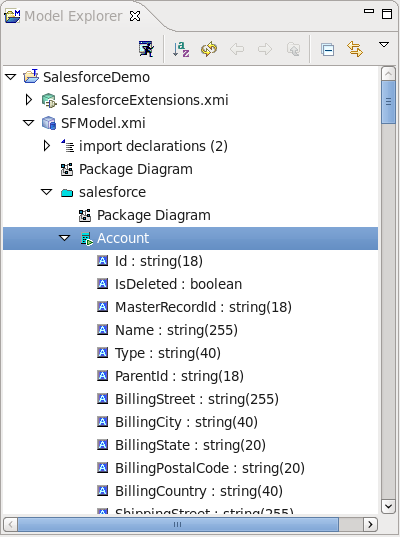Click the IsDeleted column icon
The width and height of the screenshot is (400, 537).
pos(102,284)
